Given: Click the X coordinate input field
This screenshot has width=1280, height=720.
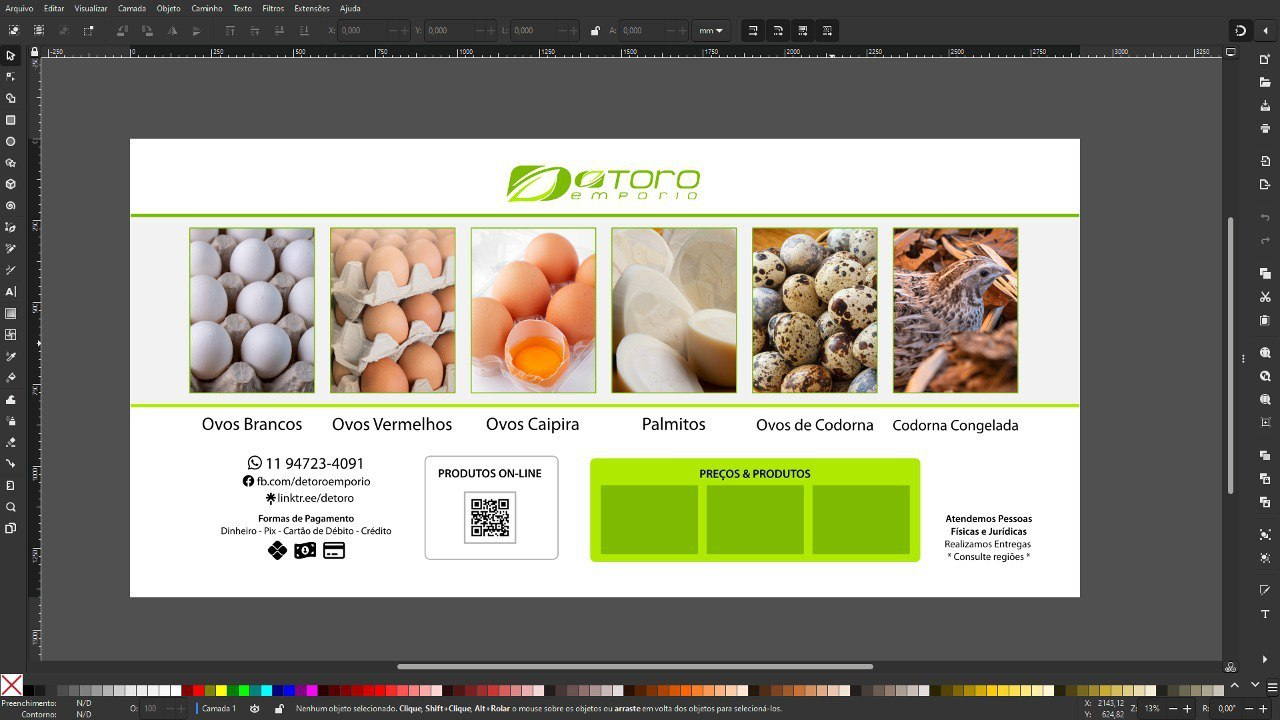Looking at the screenshot, I should 364,31.
